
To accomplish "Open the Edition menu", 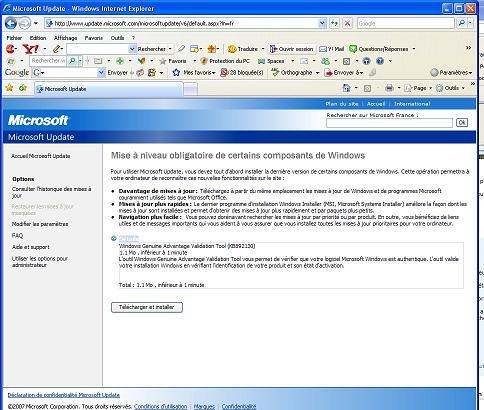I will (38, 38).
